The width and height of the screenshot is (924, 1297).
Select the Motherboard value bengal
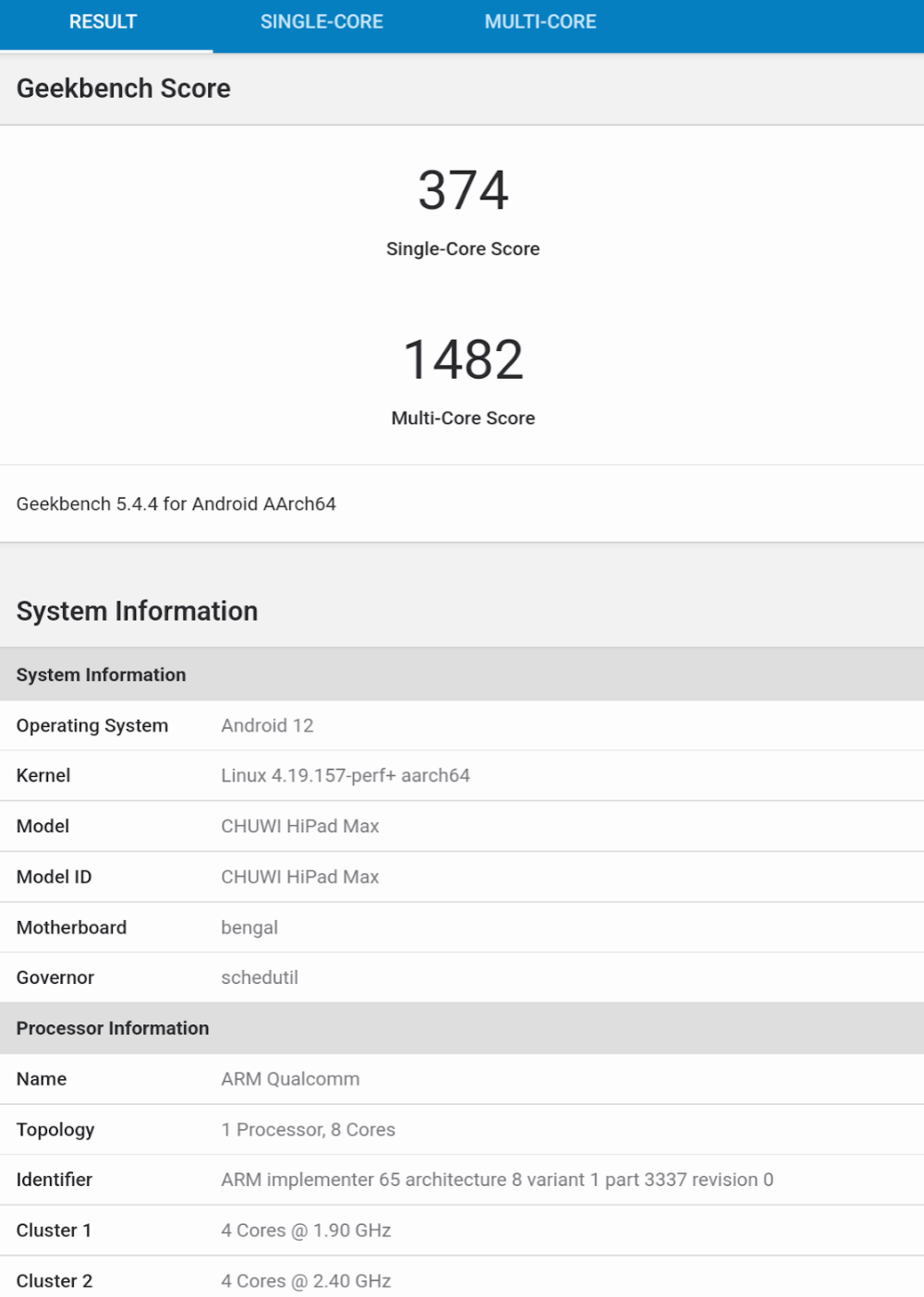point(249,927)
